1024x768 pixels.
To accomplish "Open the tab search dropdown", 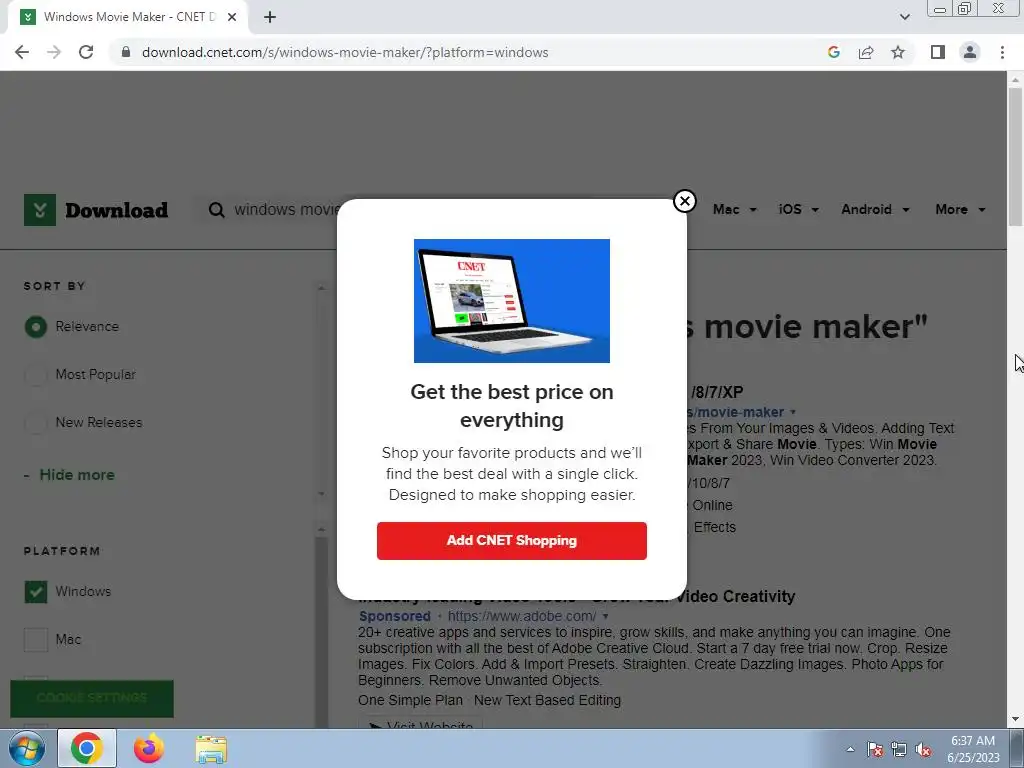I will [904, 17].
